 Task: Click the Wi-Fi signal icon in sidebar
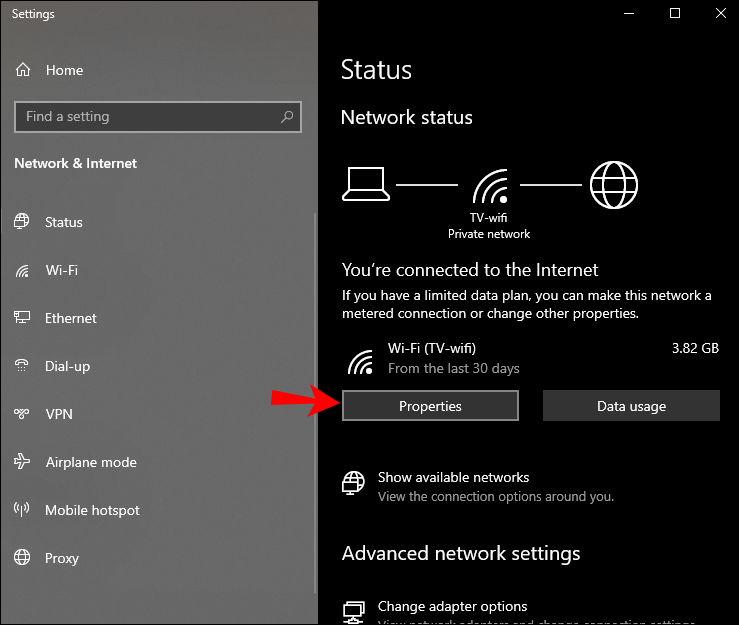click(x=22, y=271)
